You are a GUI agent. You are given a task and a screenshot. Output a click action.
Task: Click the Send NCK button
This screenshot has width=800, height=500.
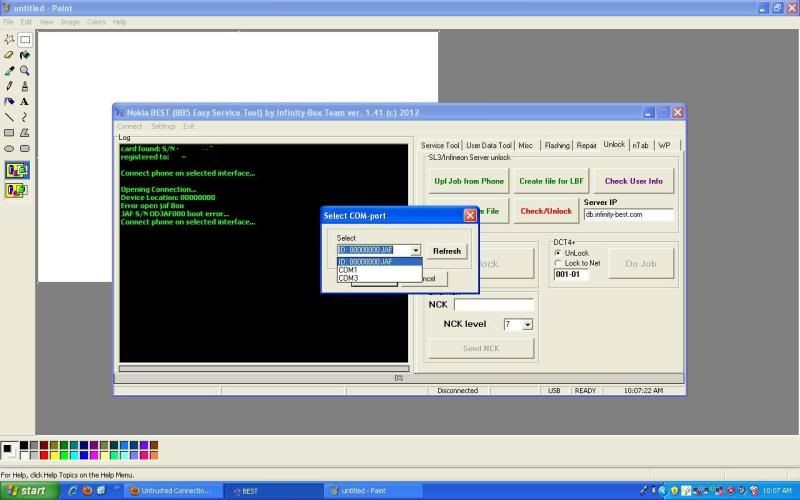coord(481,348)
